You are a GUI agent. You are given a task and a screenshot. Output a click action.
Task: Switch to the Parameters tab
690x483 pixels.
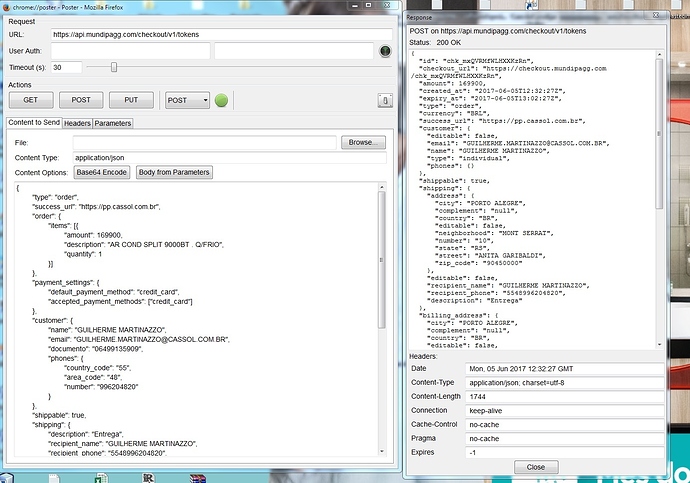(x=113, y=124)
